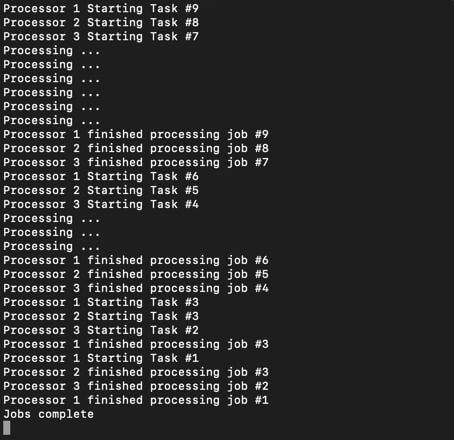The image size is (454, 440).
Task: Click 'Processor 3 Starting Task #2' line
Action: point(101,330)
